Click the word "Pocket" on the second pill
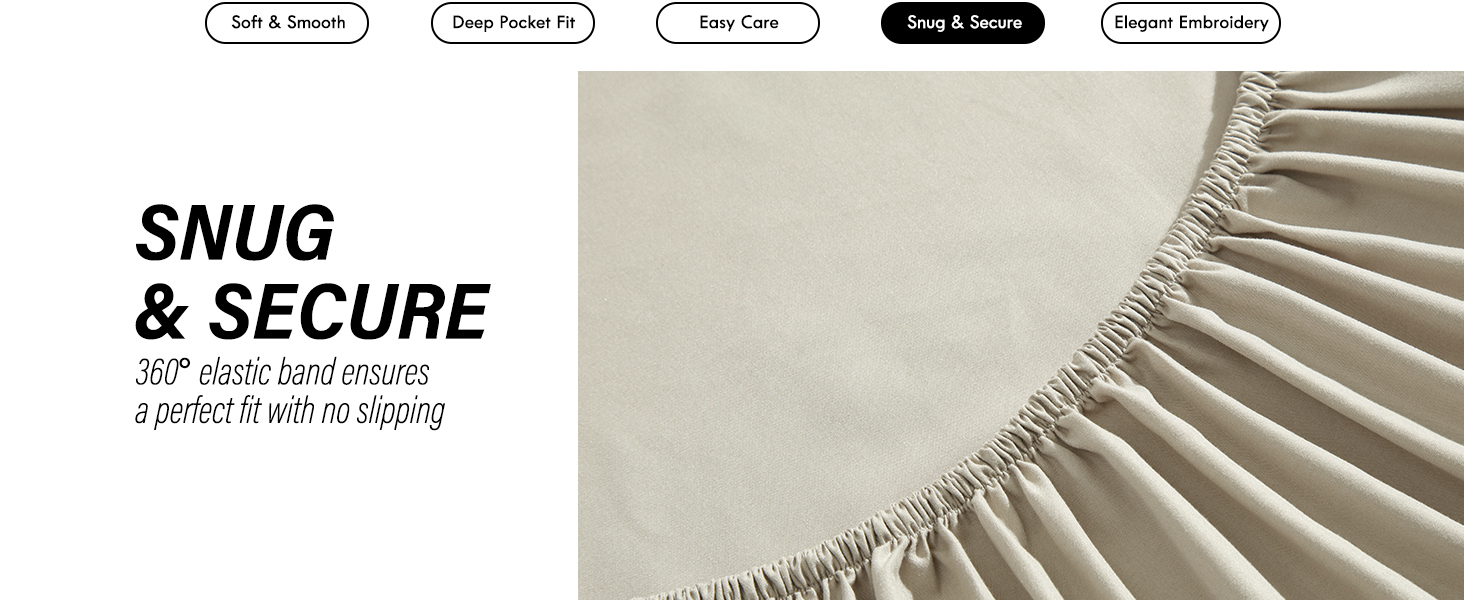Image resolution: width=1464 pixels, height=600 pixels. (526, 23)
